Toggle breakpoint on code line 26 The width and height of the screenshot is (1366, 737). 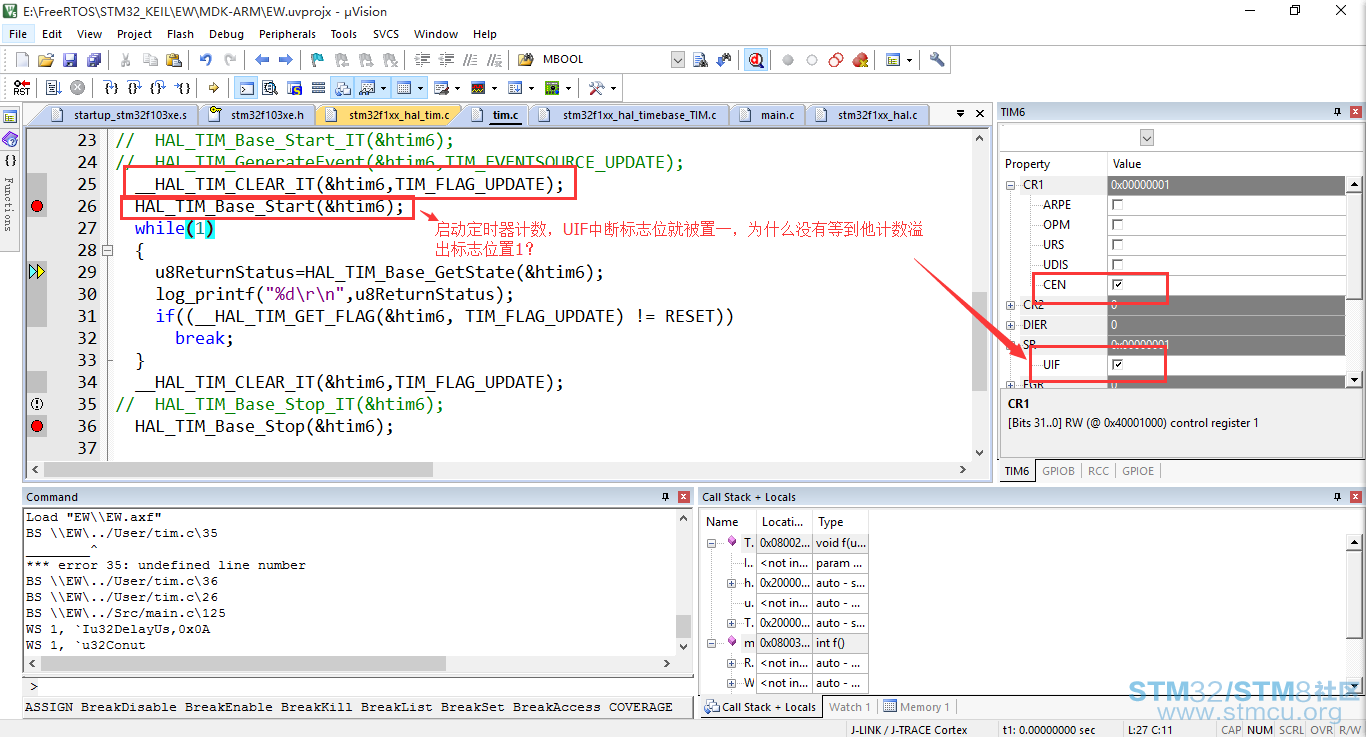pos(37,206)
